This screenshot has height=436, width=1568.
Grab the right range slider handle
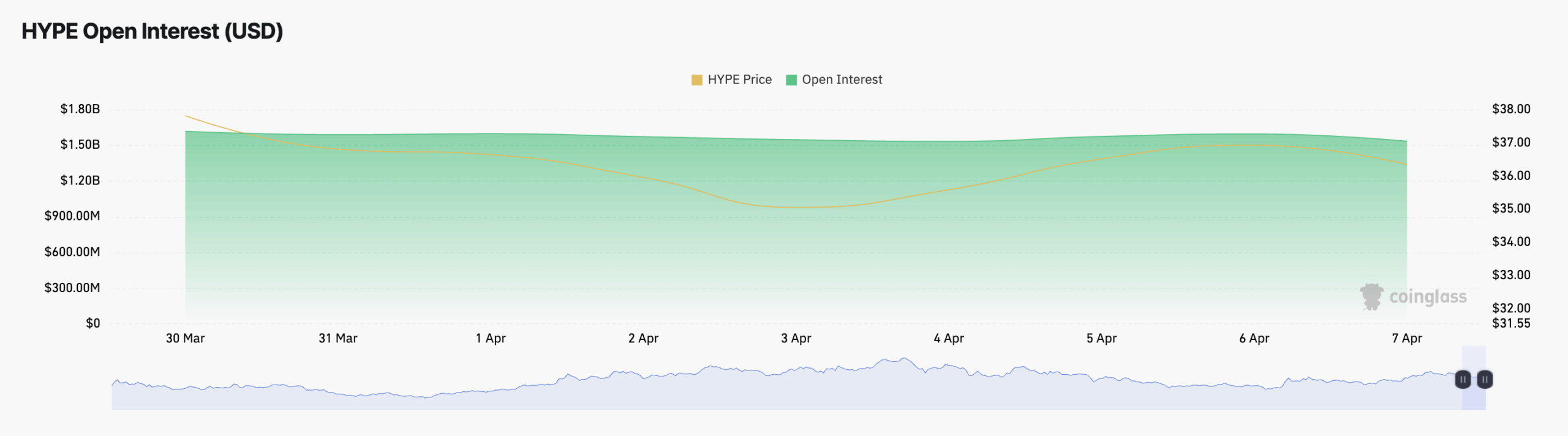click(x=1485, y=380)
